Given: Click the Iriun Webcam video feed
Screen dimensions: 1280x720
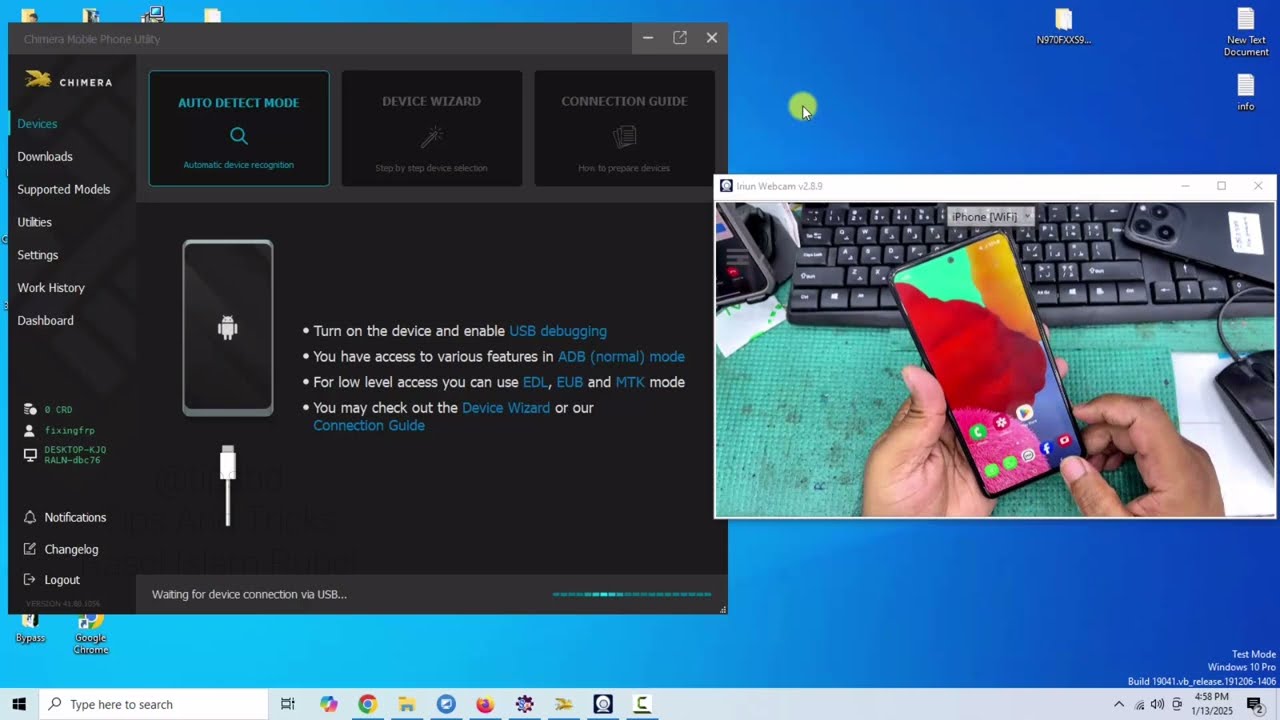Looking at the screenshot, I should 995,360.
